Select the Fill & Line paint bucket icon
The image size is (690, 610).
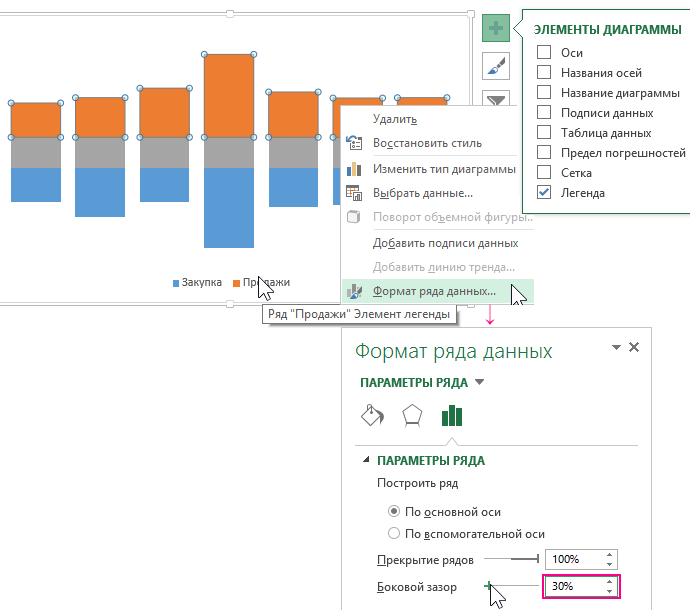pyautogui.click(x=372, y=415)
